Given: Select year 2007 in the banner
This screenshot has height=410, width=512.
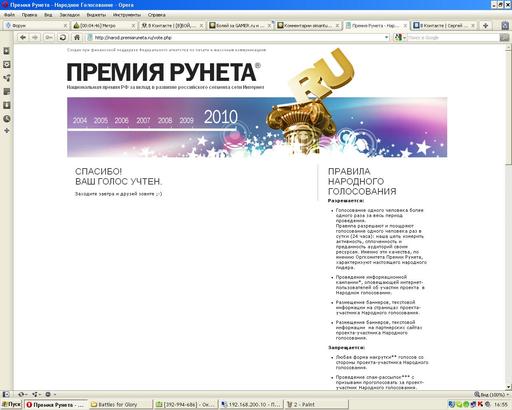Looking at the screenshot, I should click(143, 120).
